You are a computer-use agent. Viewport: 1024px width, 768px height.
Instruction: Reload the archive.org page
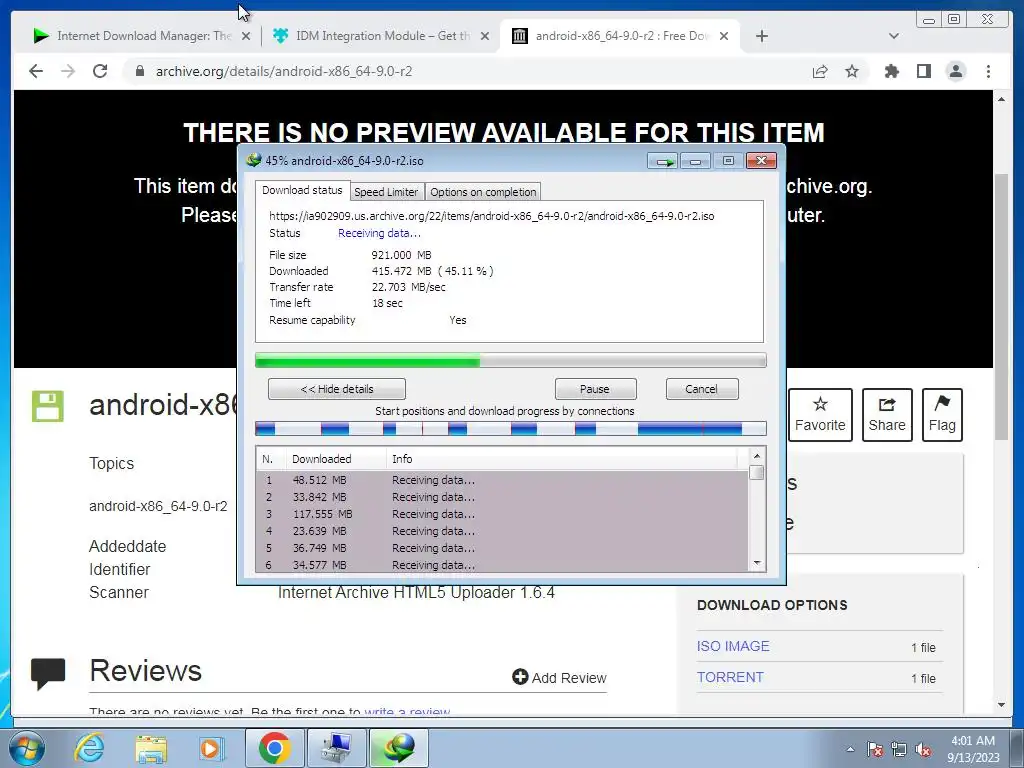(100, 71)
